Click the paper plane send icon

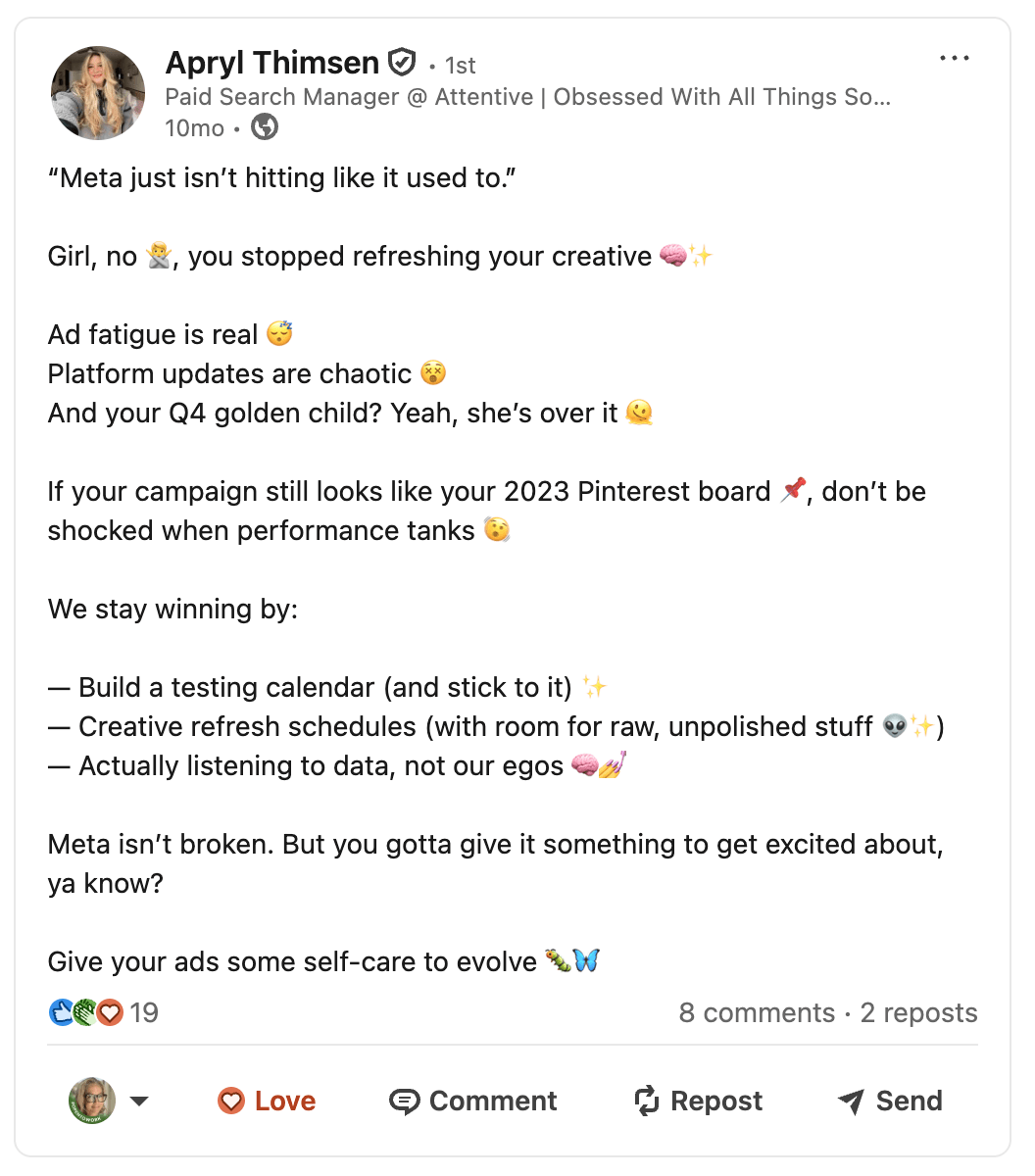tap(851, 1102)
